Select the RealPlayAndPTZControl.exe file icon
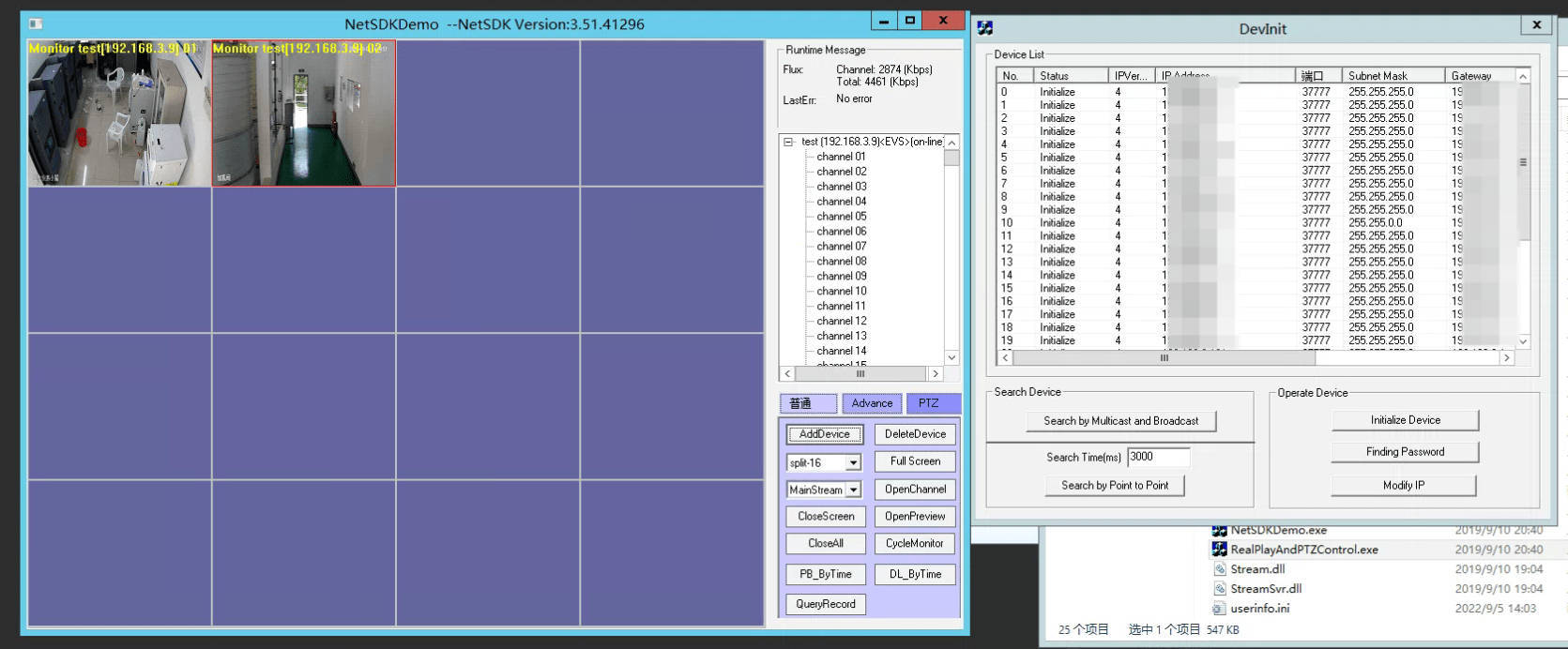This screenshot has width=1568, height=649. (1220, 550)
